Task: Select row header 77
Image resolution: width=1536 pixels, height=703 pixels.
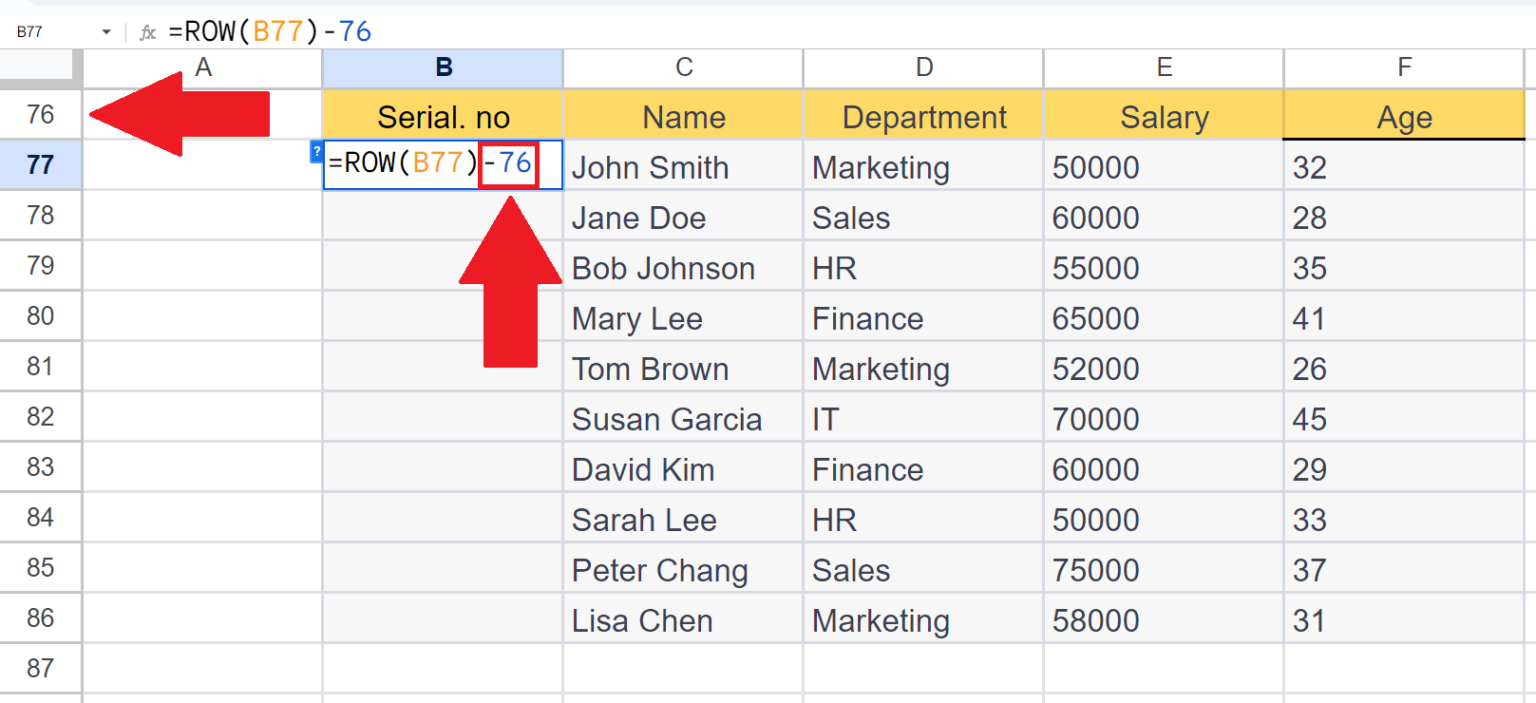Action: [x=40, y=165]
